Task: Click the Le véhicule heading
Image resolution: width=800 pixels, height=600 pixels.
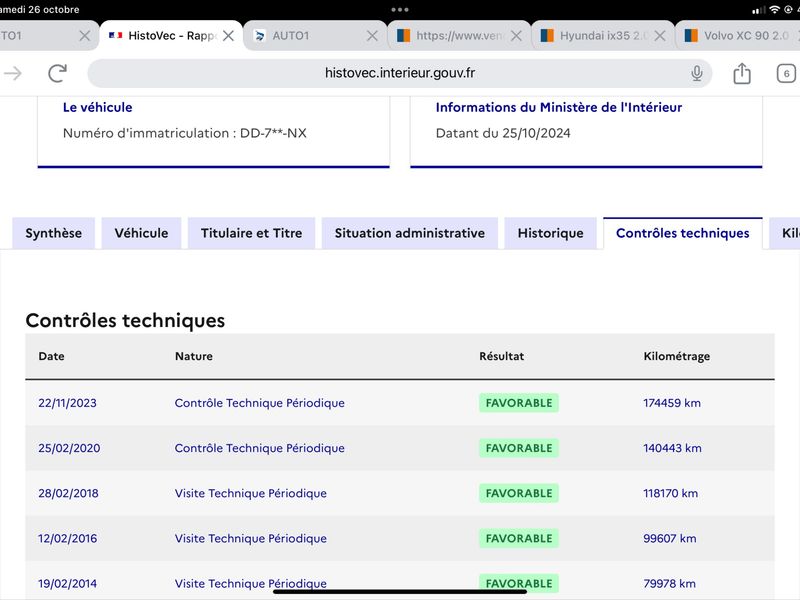Action: click(97, 107)
